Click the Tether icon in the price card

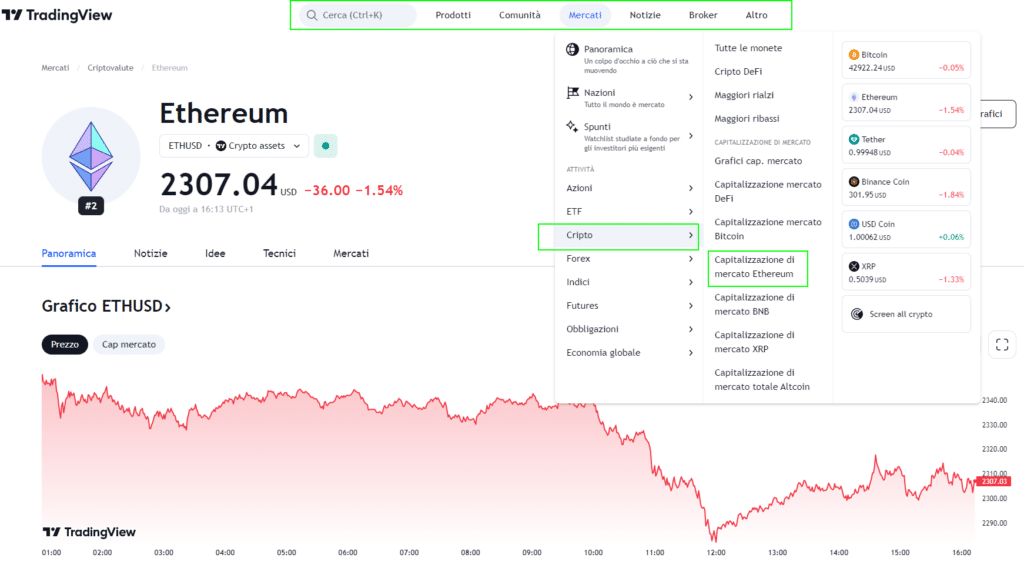coord(854,140)
